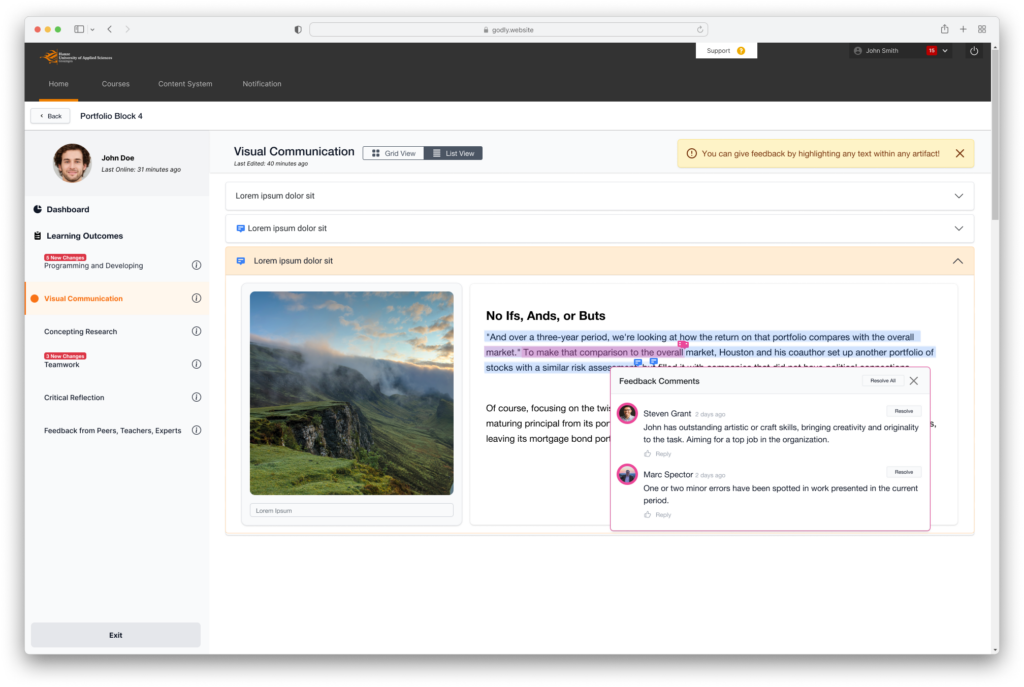Click the Safari forward arrow
This screenshot has height=687, width=1024.
pyautogui.click(x=127, y=29)
